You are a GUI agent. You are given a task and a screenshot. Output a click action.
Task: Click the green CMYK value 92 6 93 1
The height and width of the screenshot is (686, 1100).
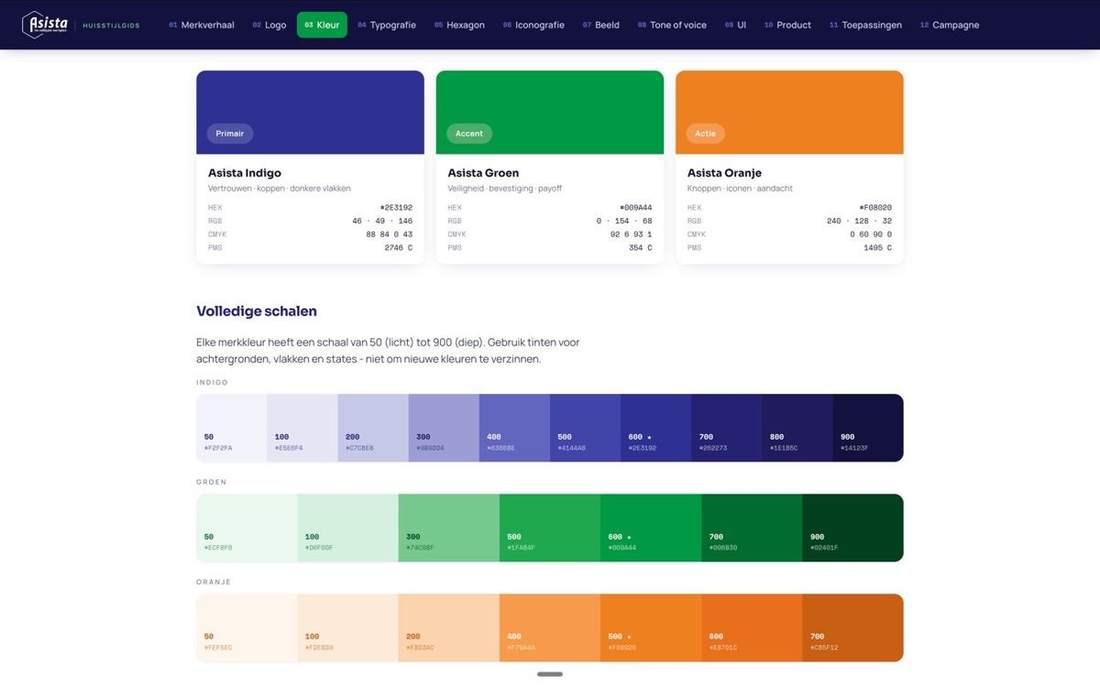(x=631, y=234)
